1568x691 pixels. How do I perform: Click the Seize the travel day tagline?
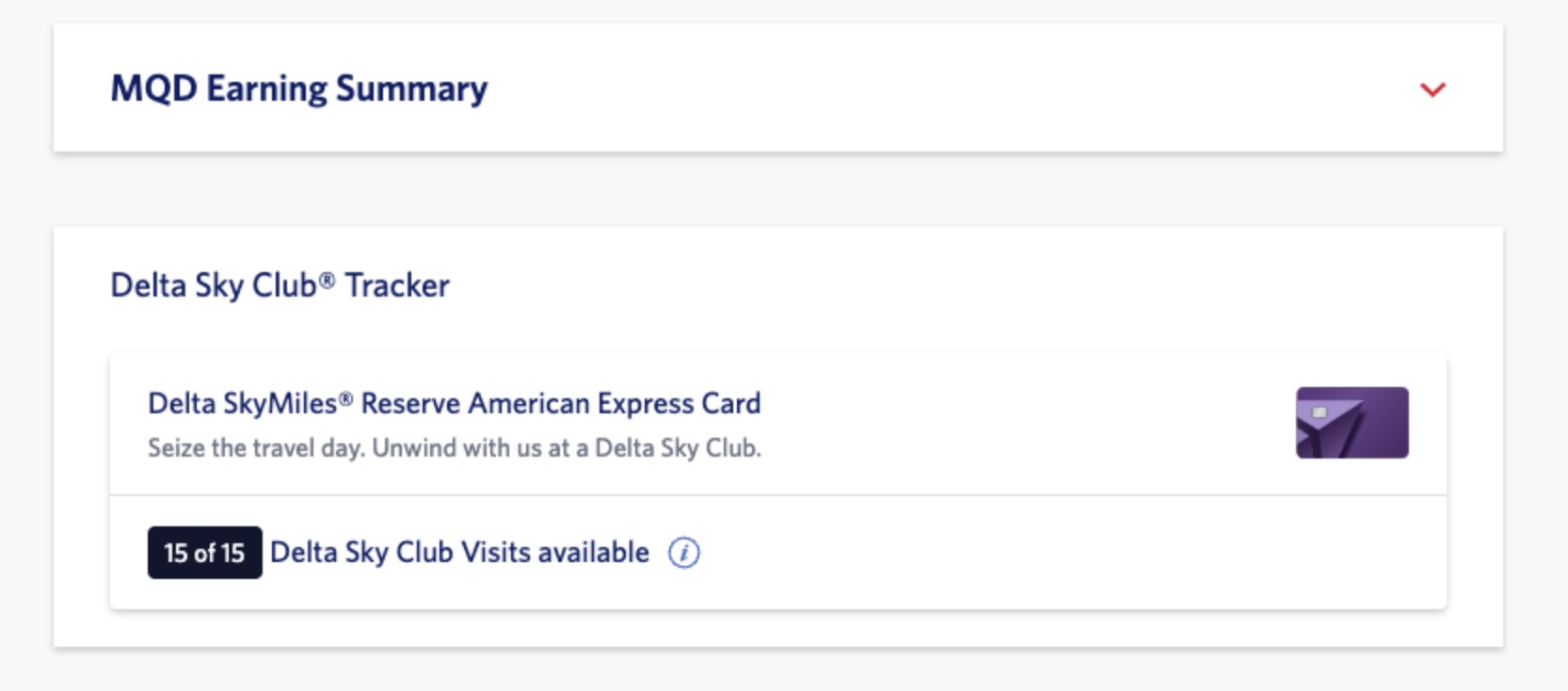[456, 448]
